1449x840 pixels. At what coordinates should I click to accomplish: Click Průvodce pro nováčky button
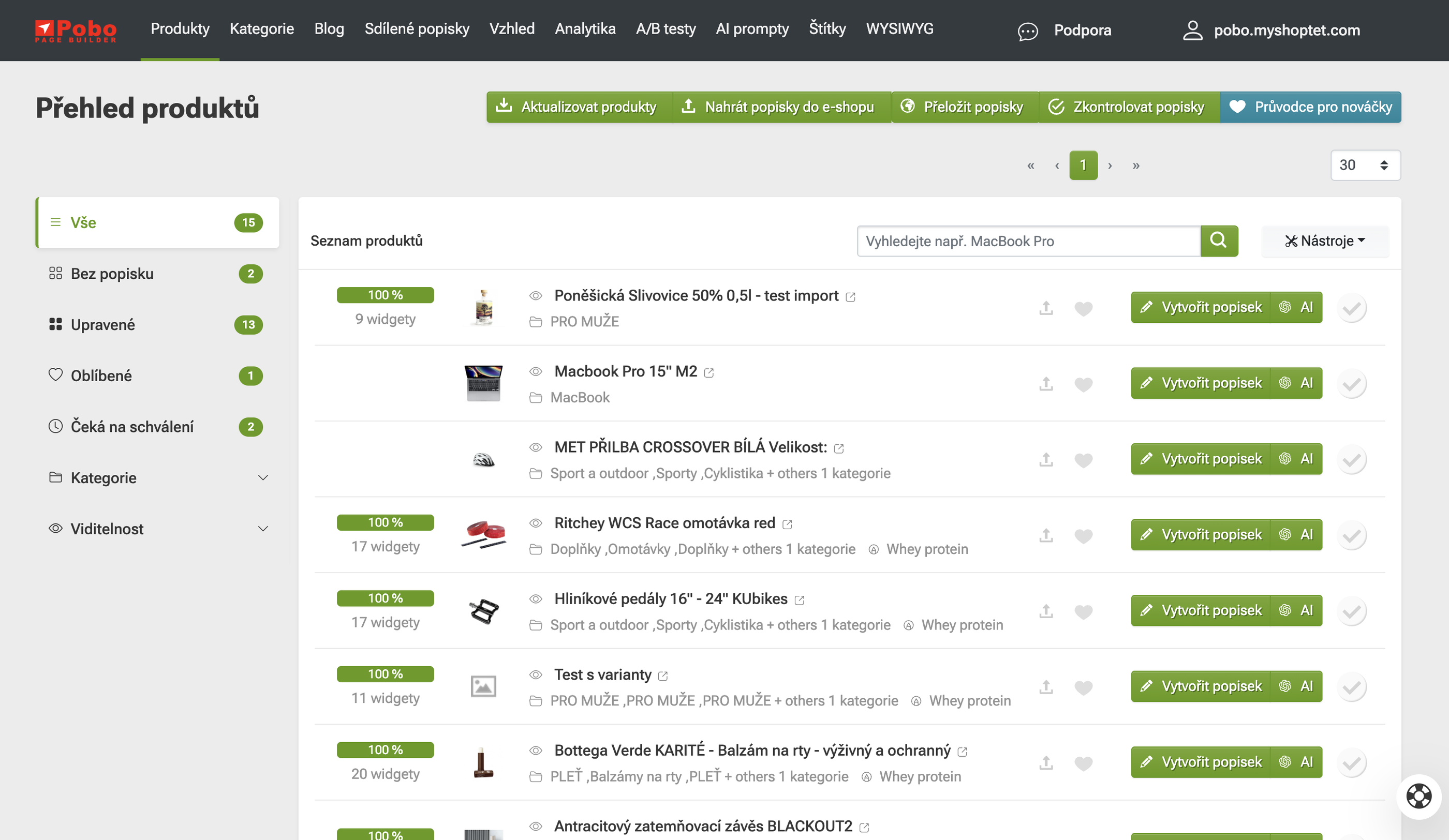(1311, 107)
